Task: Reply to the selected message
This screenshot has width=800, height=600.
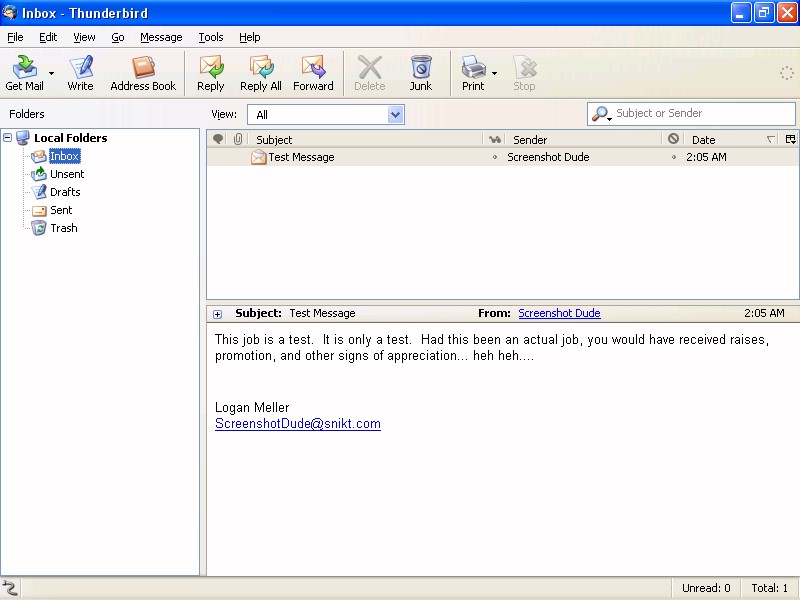Action: (211, 73)
